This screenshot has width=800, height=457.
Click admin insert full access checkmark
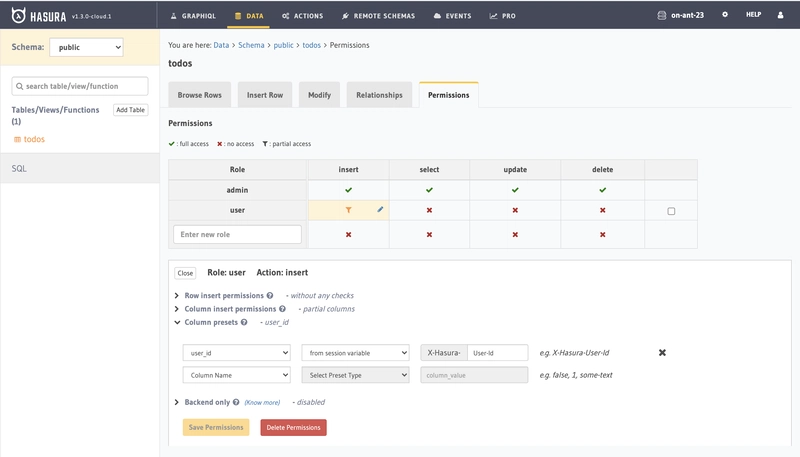(348, 190)
